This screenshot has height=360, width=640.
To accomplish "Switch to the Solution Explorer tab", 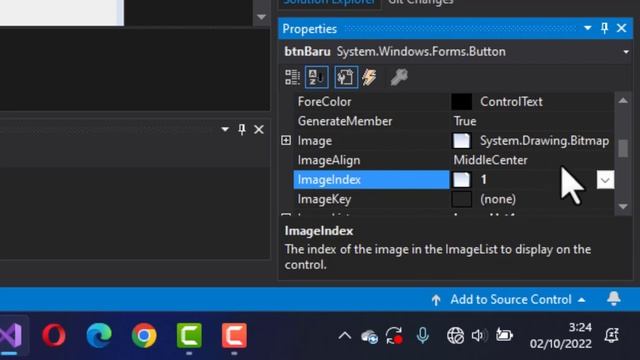I will coord(329,2).
